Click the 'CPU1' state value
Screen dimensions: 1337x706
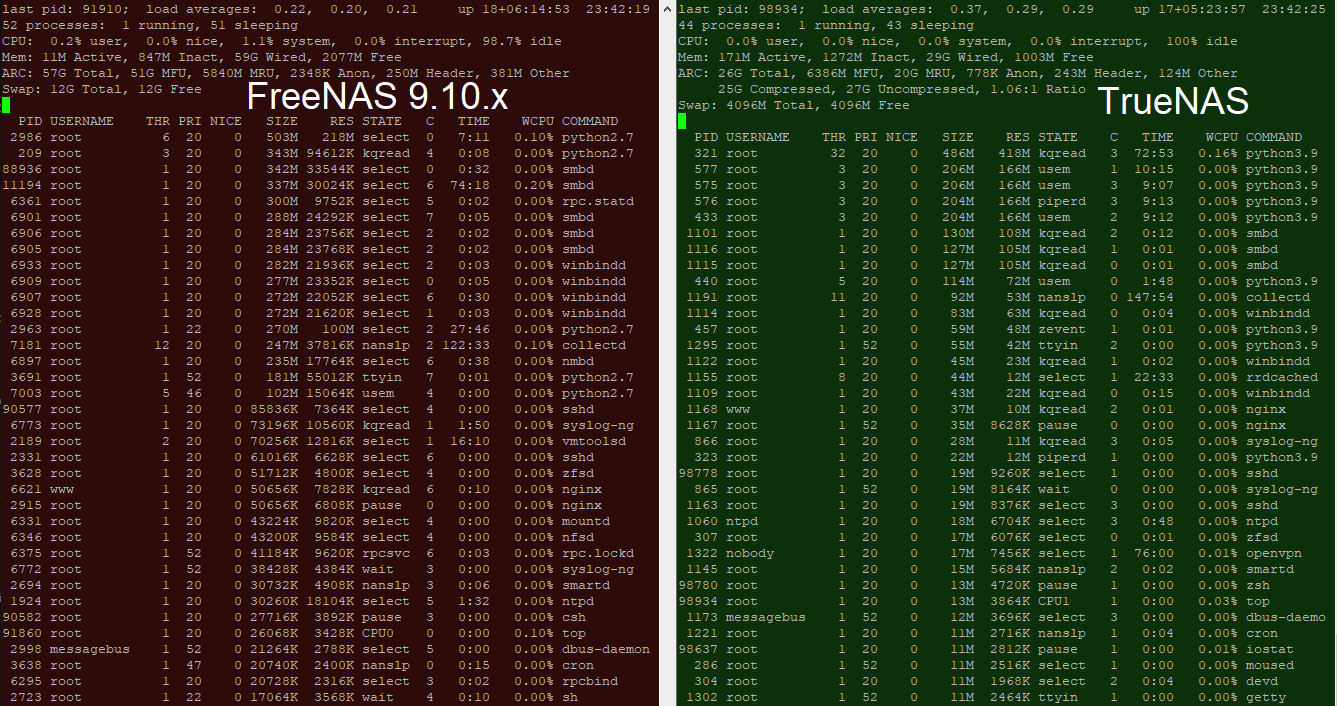tap(1054, 601)
